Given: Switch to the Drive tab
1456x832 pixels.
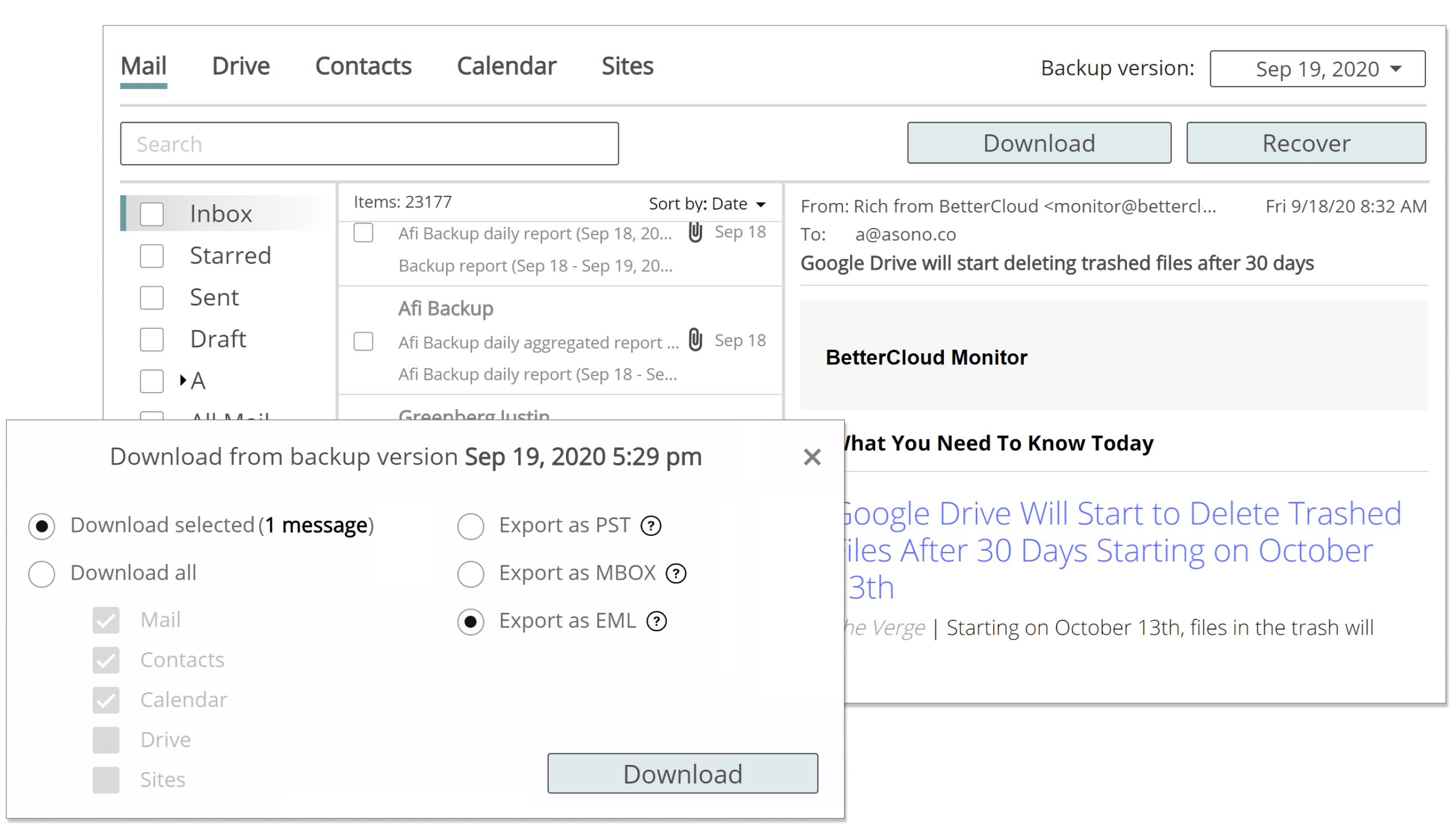Looking at the screenshot, I should pos(241,67).
